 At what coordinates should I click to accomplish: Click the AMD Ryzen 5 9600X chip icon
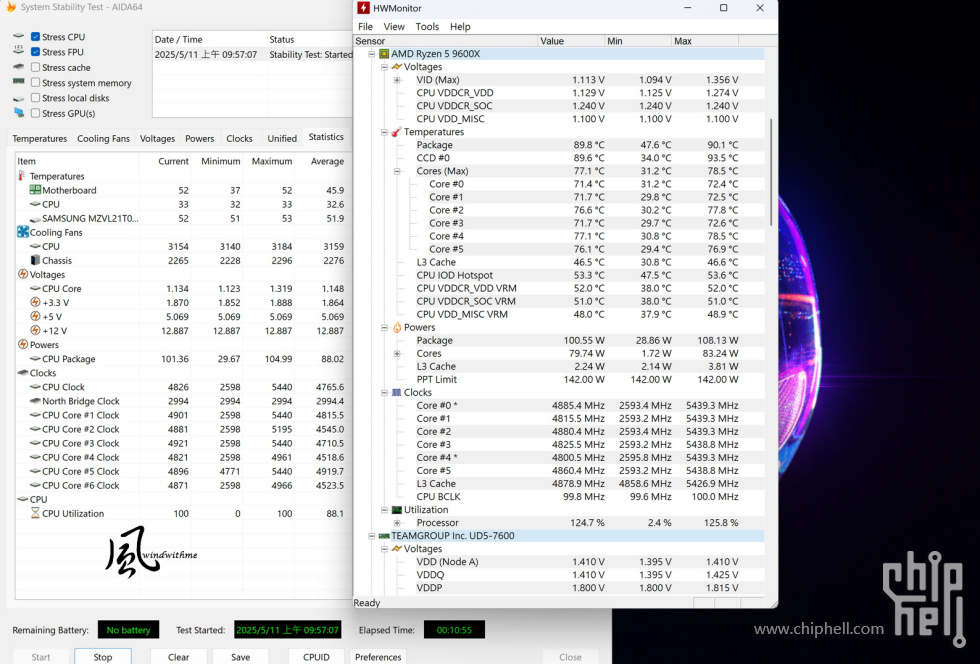[384, 54]
